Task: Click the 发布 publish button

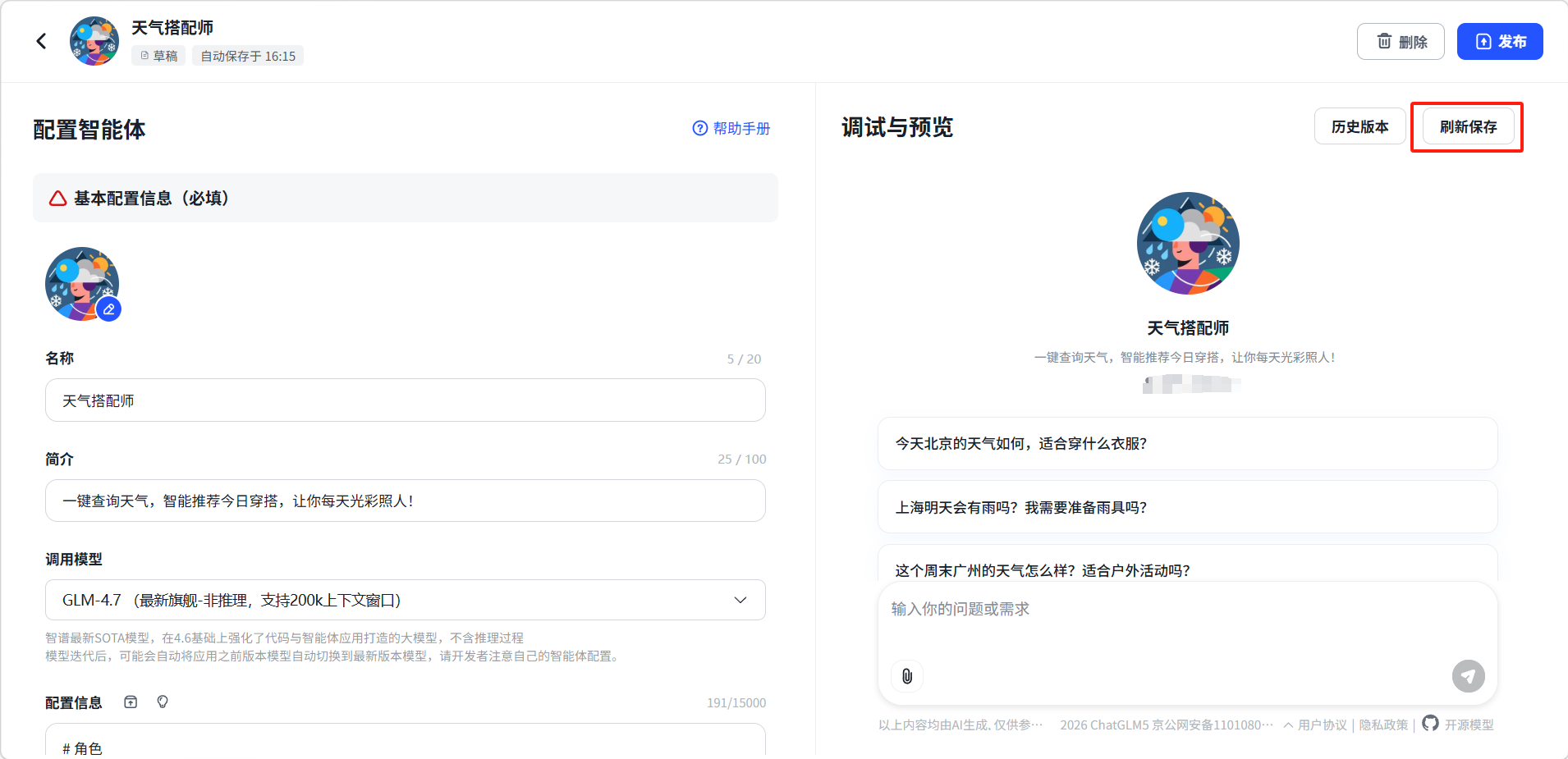Action: [x=1499, y=41]
